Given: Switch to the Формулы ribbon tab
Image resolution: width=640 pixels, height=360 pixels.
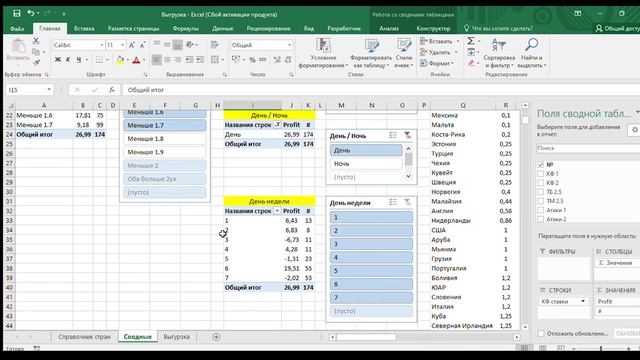Looking at the screenshot, I should 185,29.
